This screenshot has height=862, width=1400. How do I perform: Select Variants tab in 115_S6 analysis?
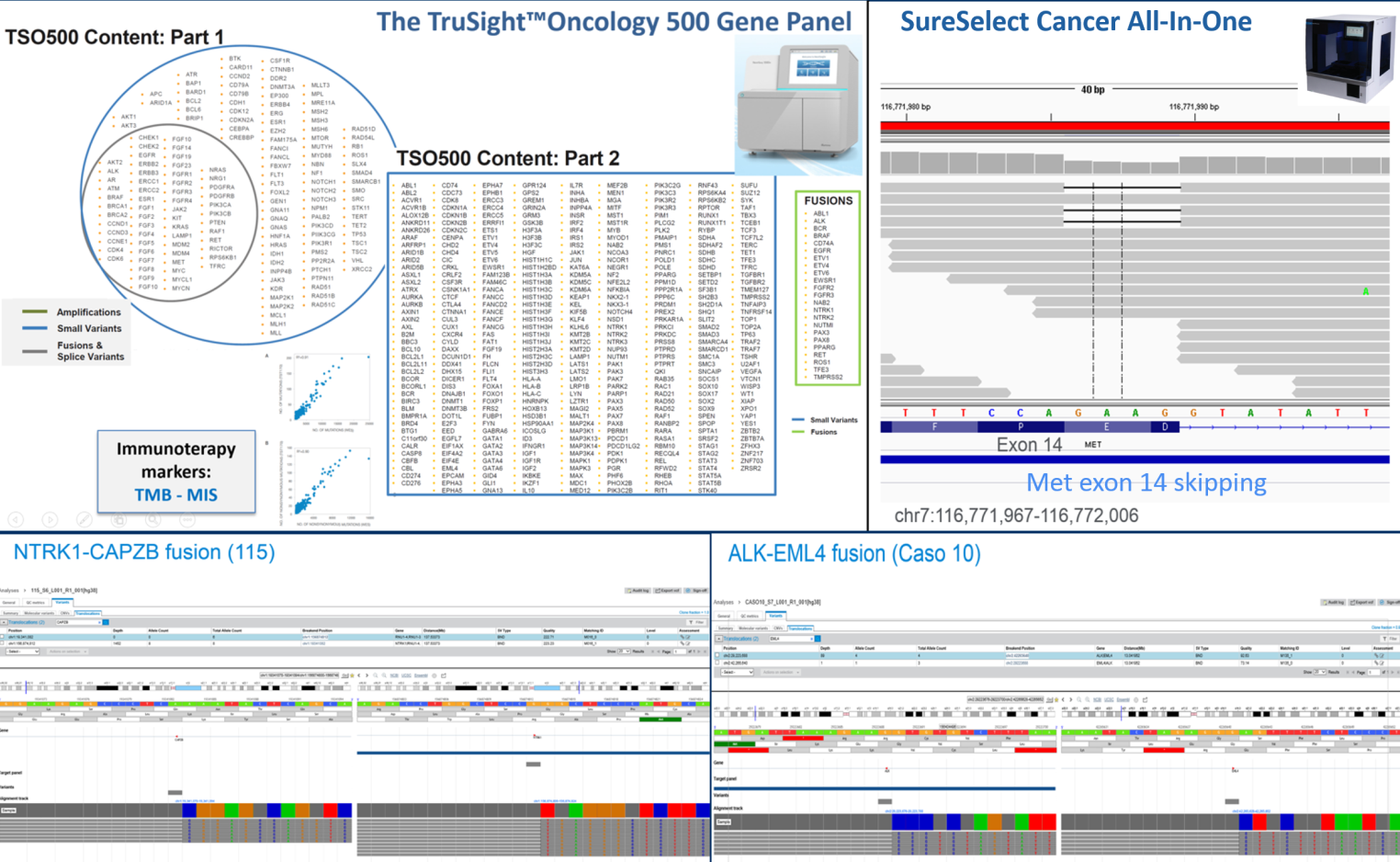[62, 602]
